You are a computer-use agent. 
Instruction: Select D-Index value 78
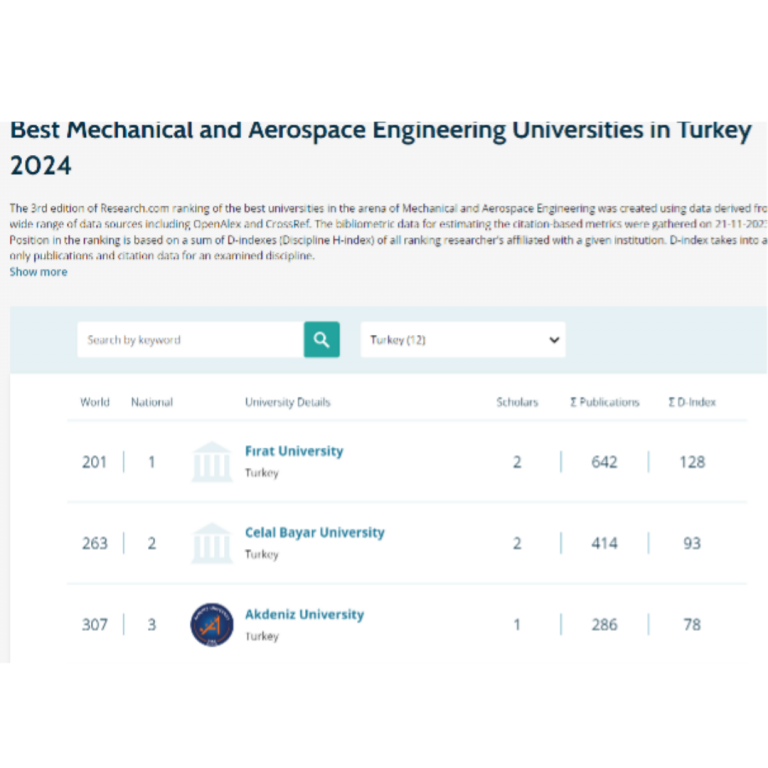tap(692, 624)
